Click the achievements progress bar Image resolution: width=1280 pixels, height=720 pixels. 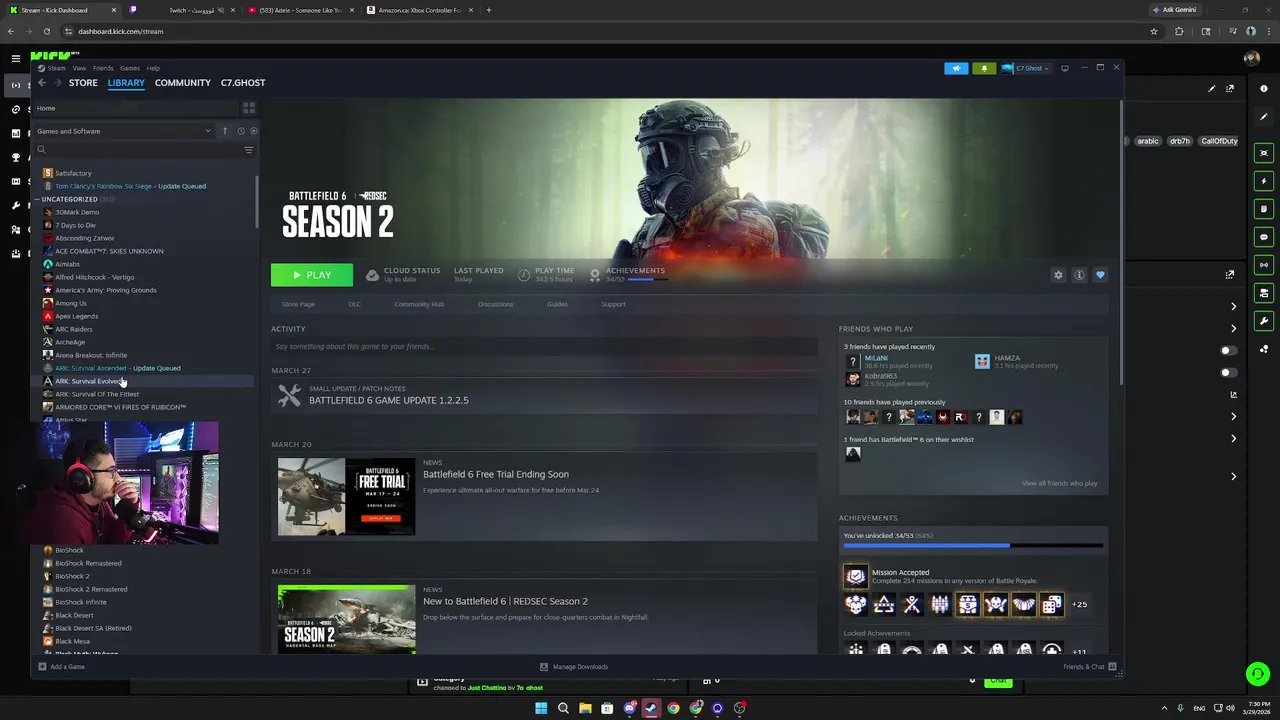(973, 546)
